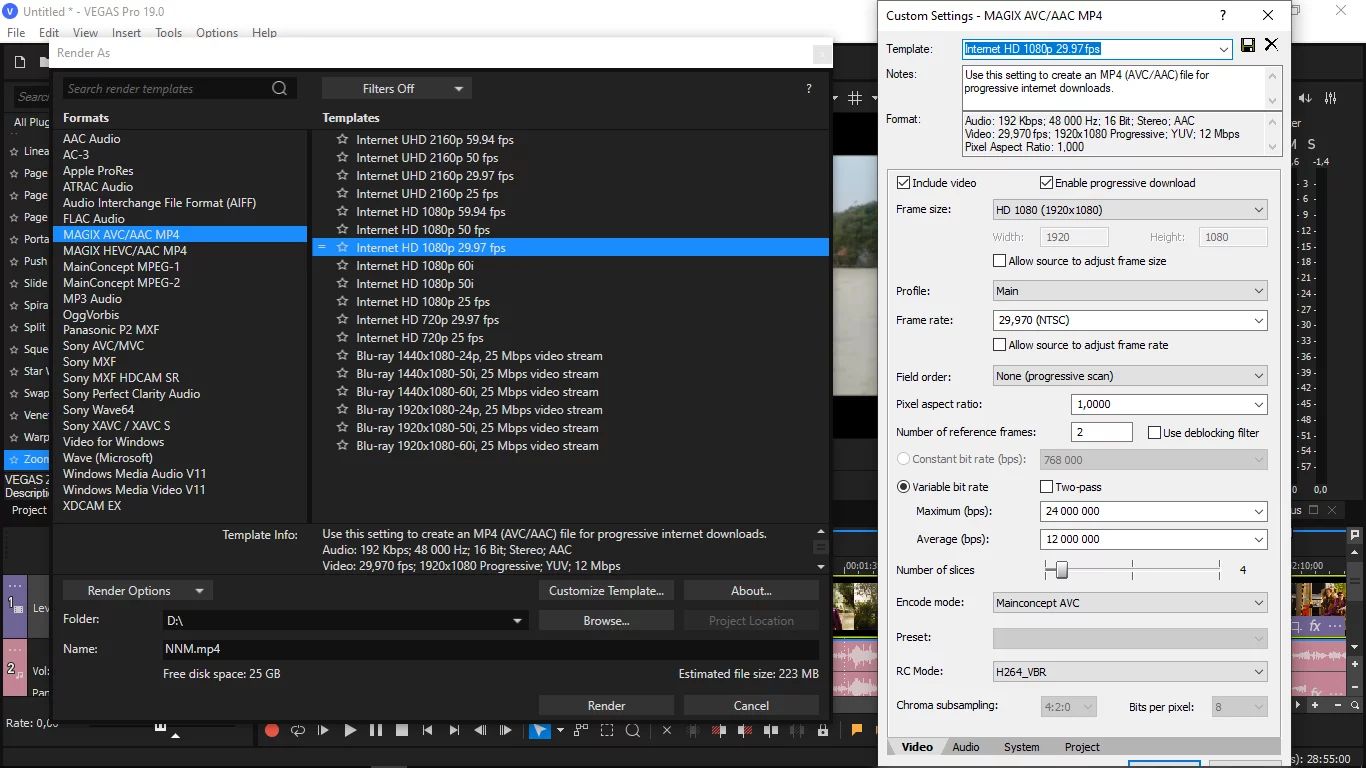Open the Field order dropdown

point(1130,376)
